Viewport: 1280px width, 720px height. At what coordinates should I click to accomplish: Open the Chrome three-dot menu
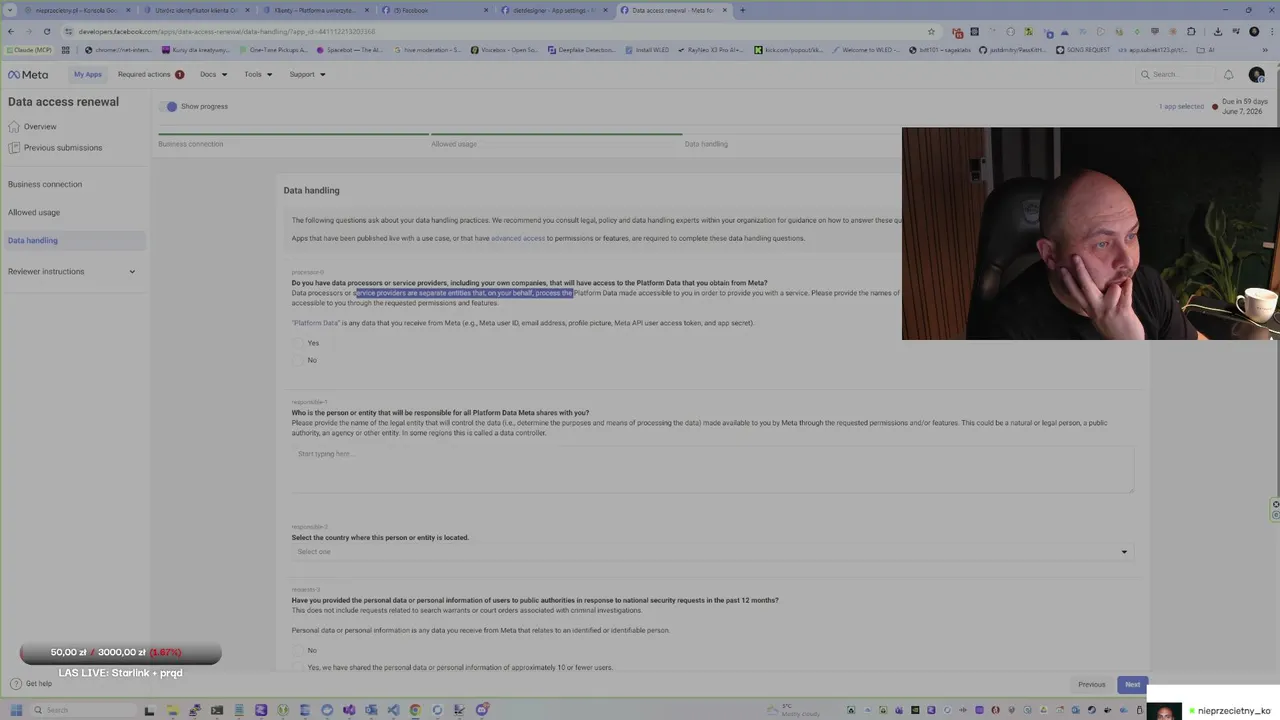tap(1270, 31)
